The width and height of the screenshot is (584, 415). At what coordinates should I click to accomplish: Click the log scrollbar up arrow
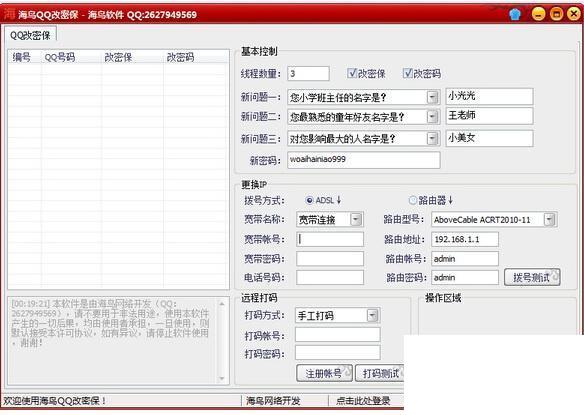point(222,304)
